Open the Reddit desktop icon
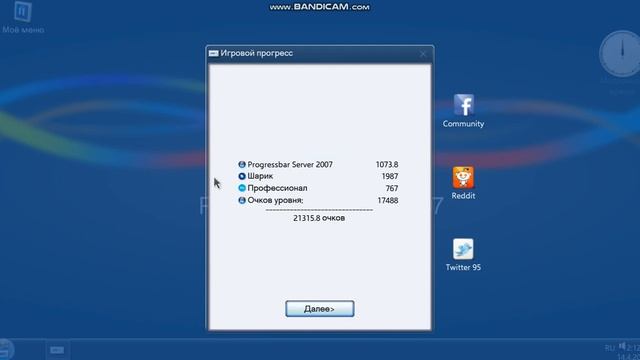 pos(463,183)
